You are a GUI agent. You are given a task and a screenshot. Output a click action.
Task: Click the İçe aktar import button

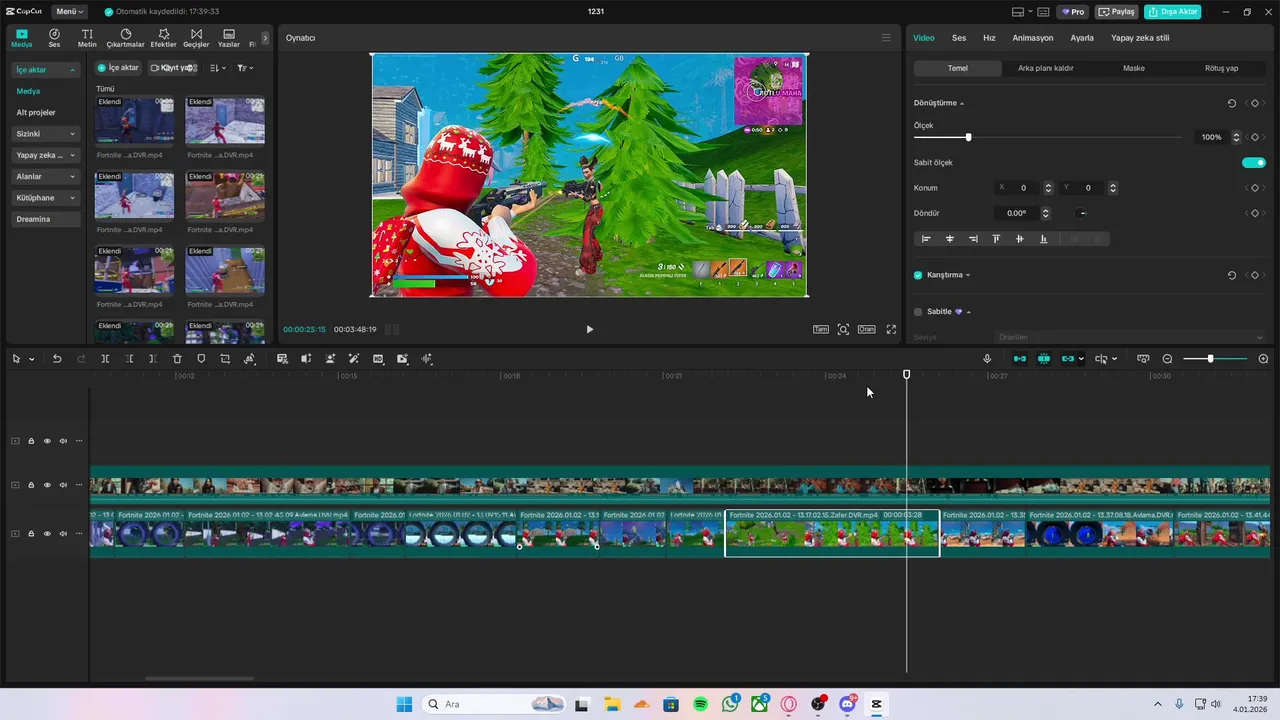click(x=118, y=68)
